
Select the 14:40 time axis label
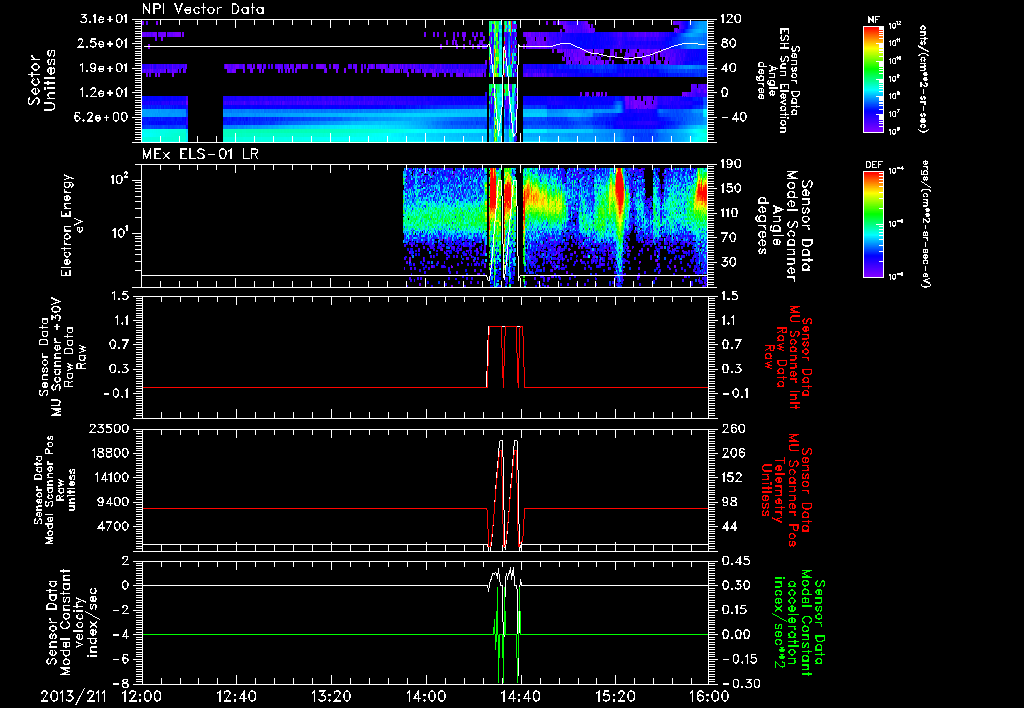[520, 695]
